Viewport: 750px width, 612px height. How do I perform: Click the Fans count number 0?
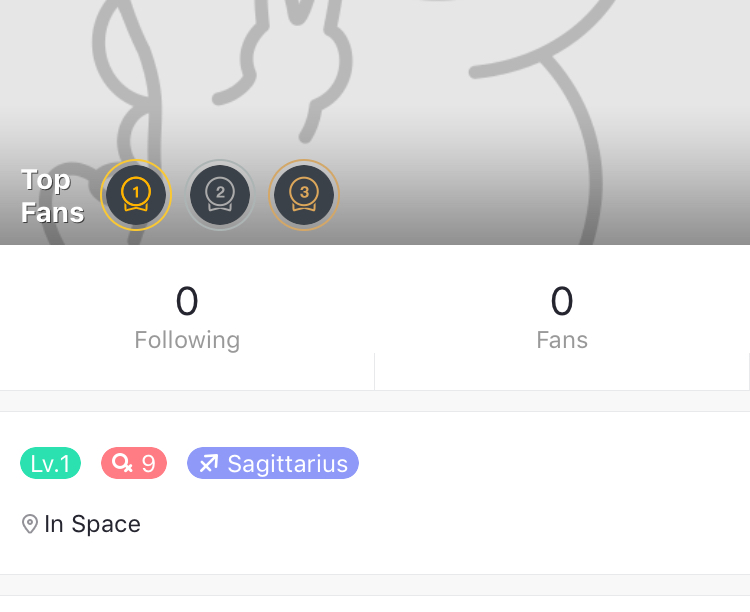click(x=562, y=301)
